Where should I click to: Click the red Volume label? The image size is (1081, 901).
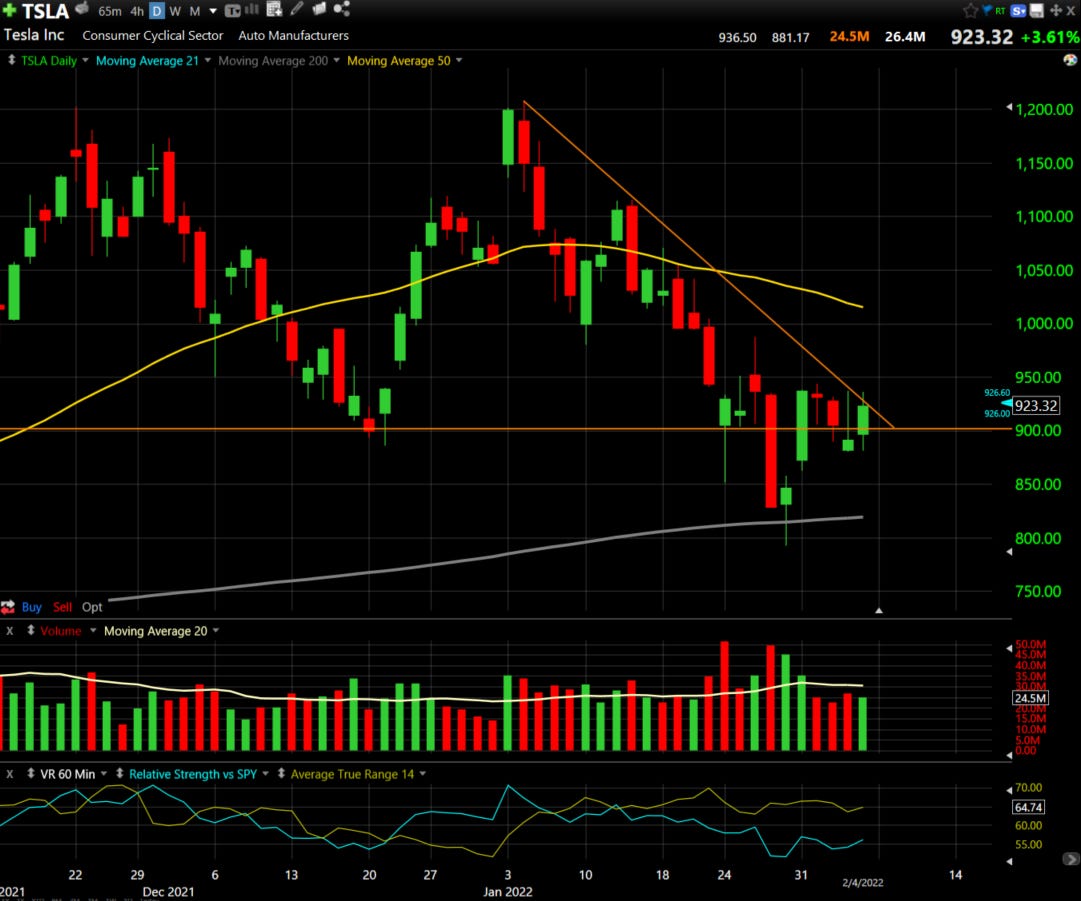point(61,631)
